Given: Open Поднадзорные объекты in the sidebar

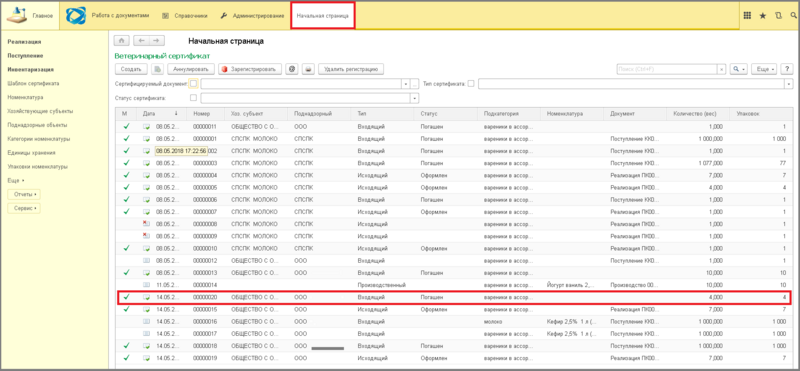Looking at the screenshot, I should (37, 125).
